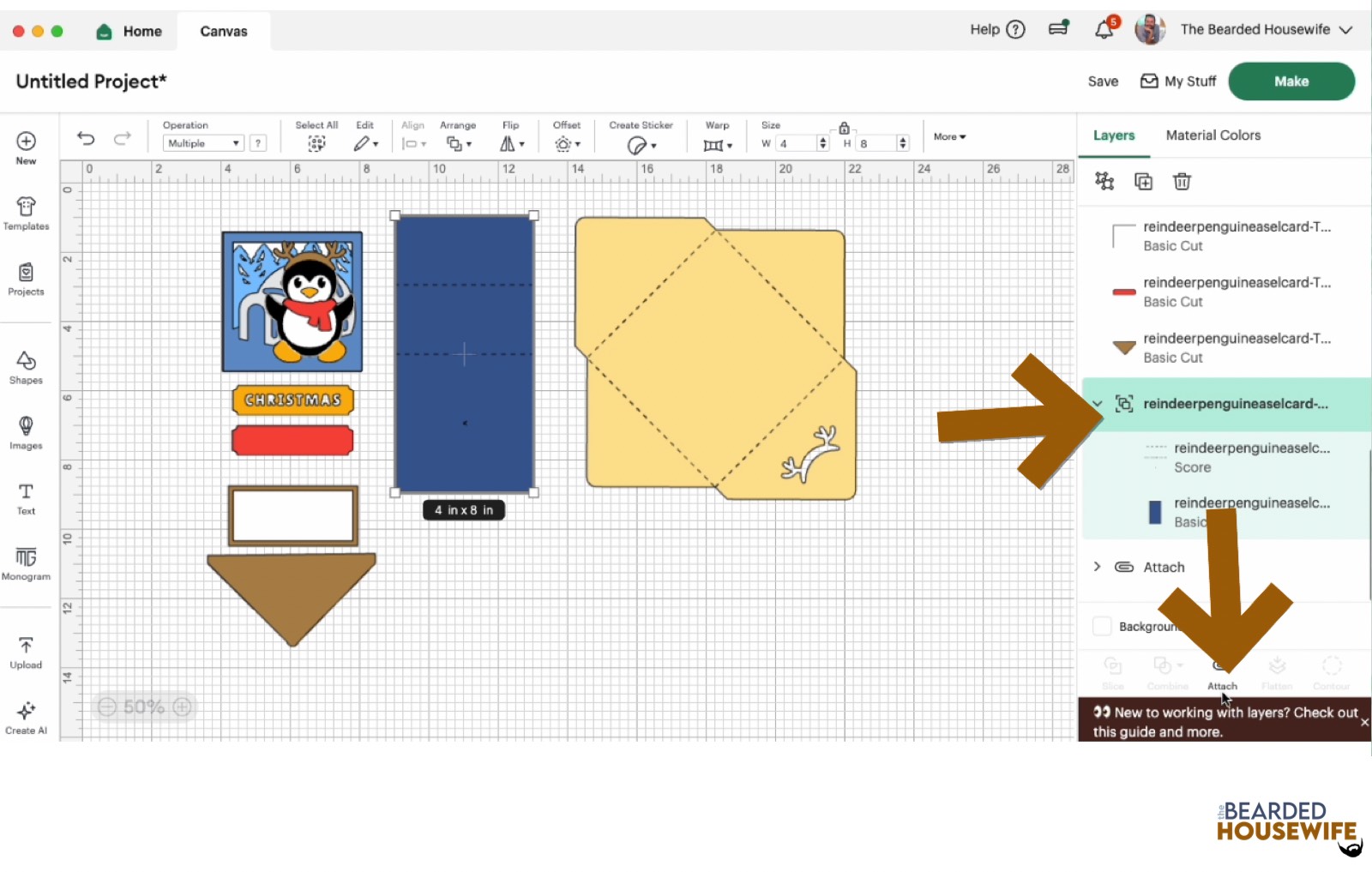The width and height of the screenshot is (1372, 872).
Task: Click Save project button
Action: point(1103,81)
